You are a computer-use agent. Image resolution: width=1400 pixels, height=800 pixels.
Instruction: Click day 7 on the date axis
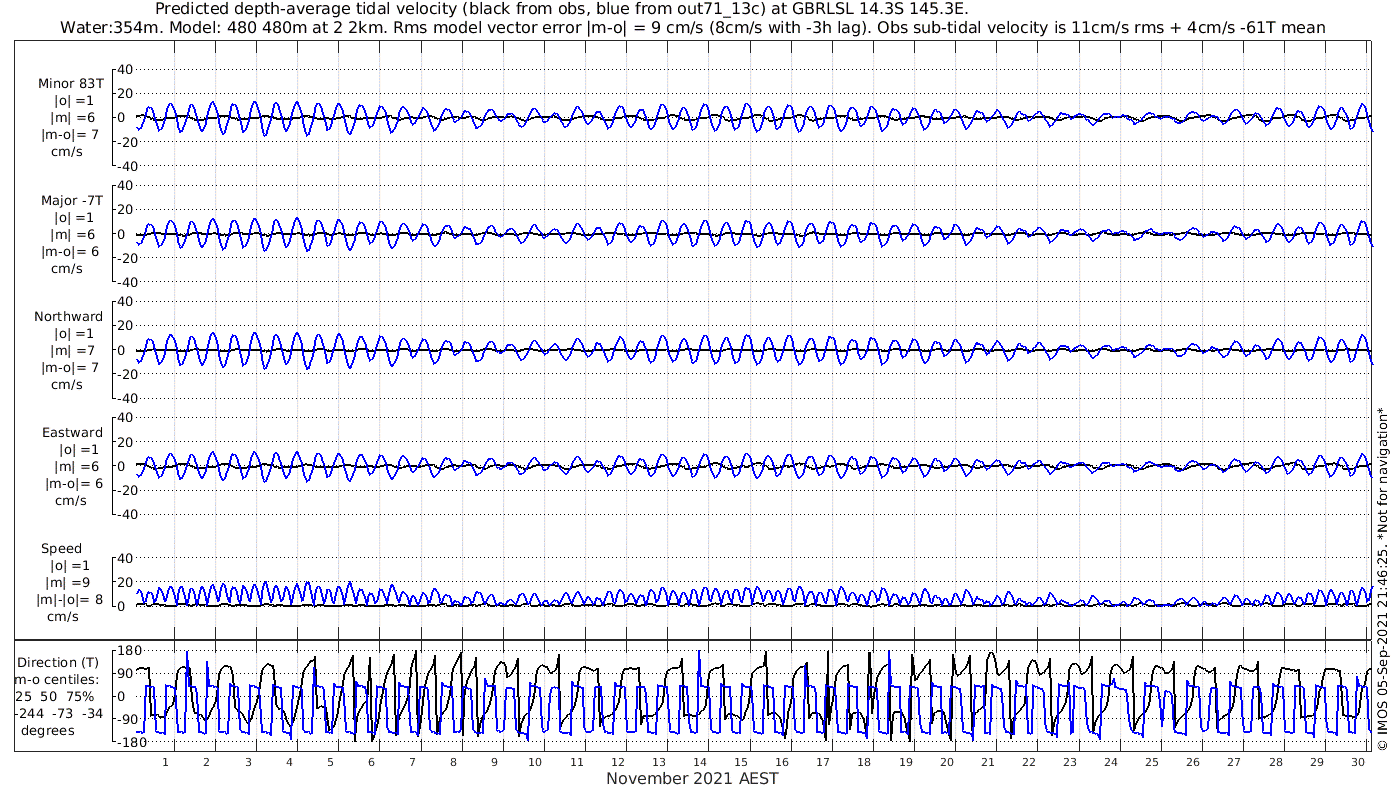(x=412, y=762)
